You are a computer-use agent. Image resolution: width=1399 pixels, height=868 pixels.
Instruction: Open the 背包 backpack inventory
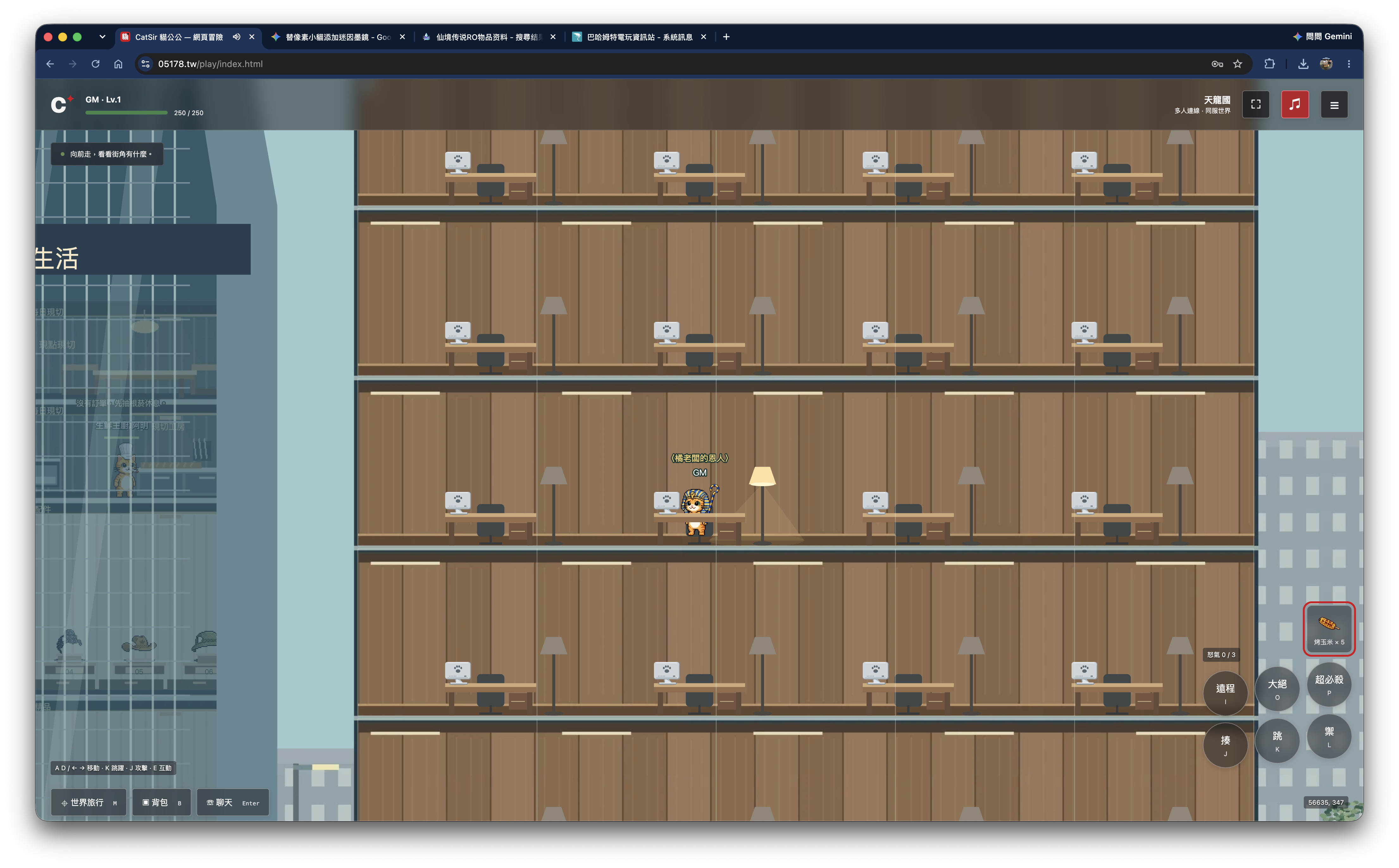(161, 802)
